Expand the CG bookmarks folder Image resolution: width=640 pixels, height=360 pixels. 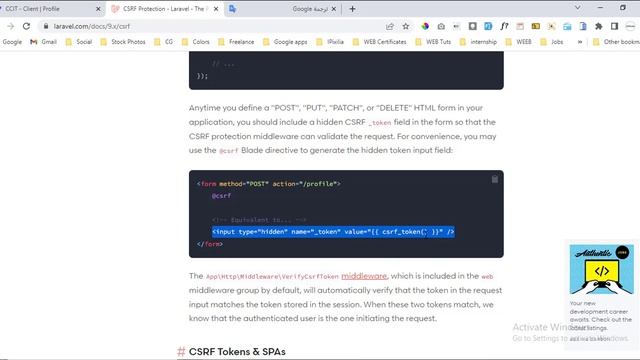point(164,42)
